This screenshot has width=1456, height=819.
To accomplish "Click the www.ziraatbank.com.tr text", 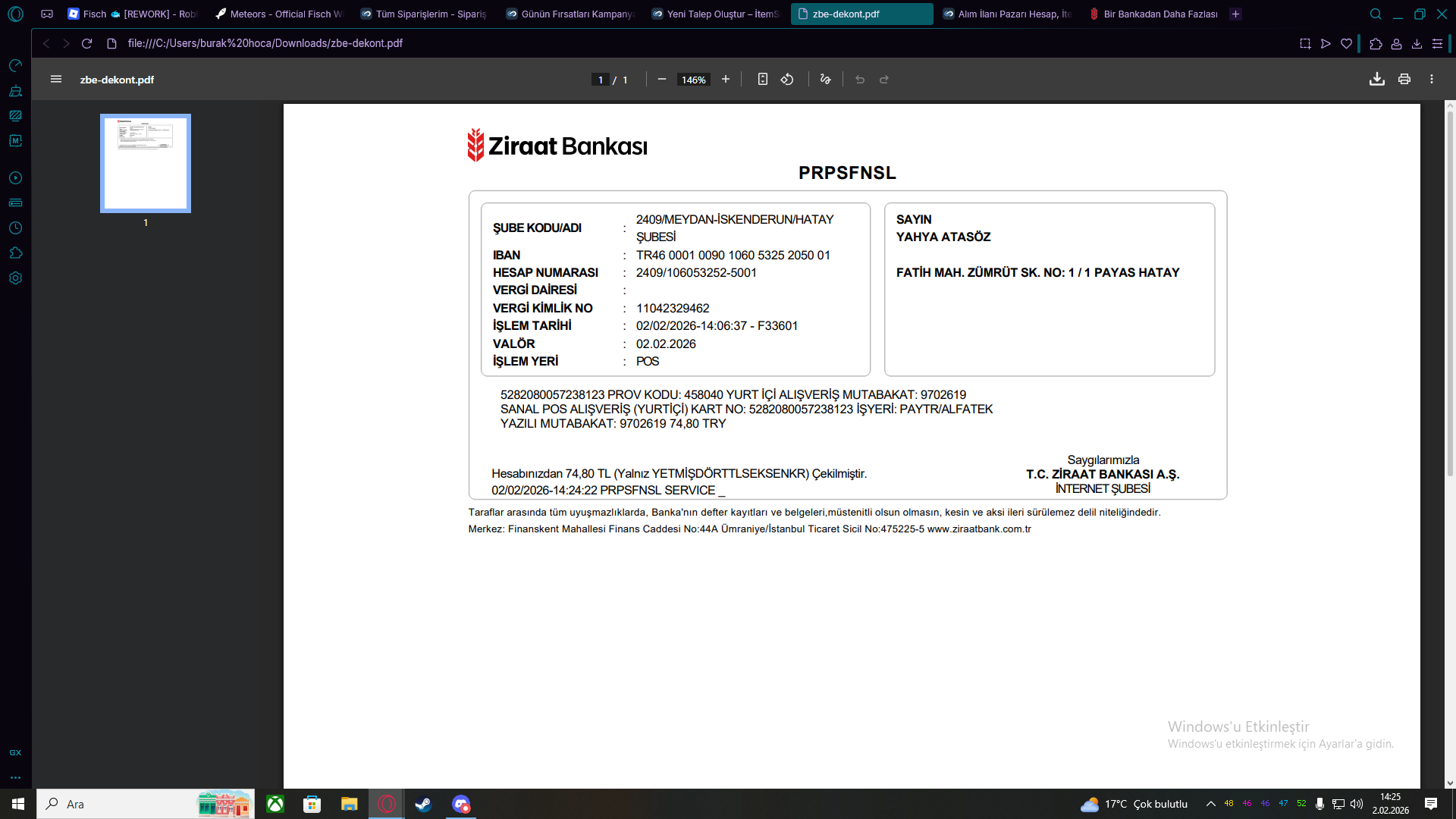I will click(x=979, y=529).
